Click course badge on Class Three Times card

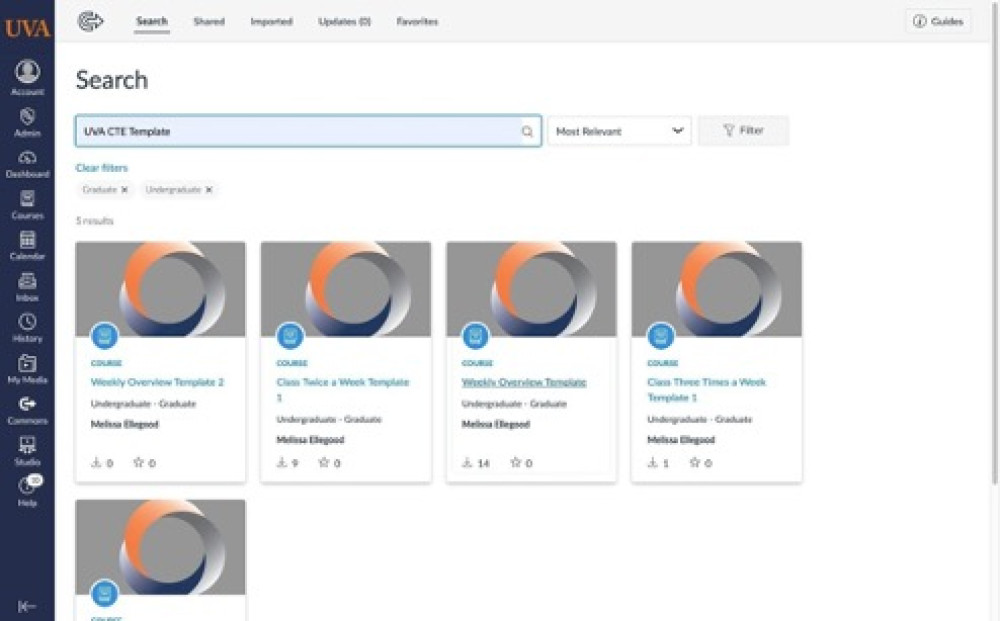[661, 335]
